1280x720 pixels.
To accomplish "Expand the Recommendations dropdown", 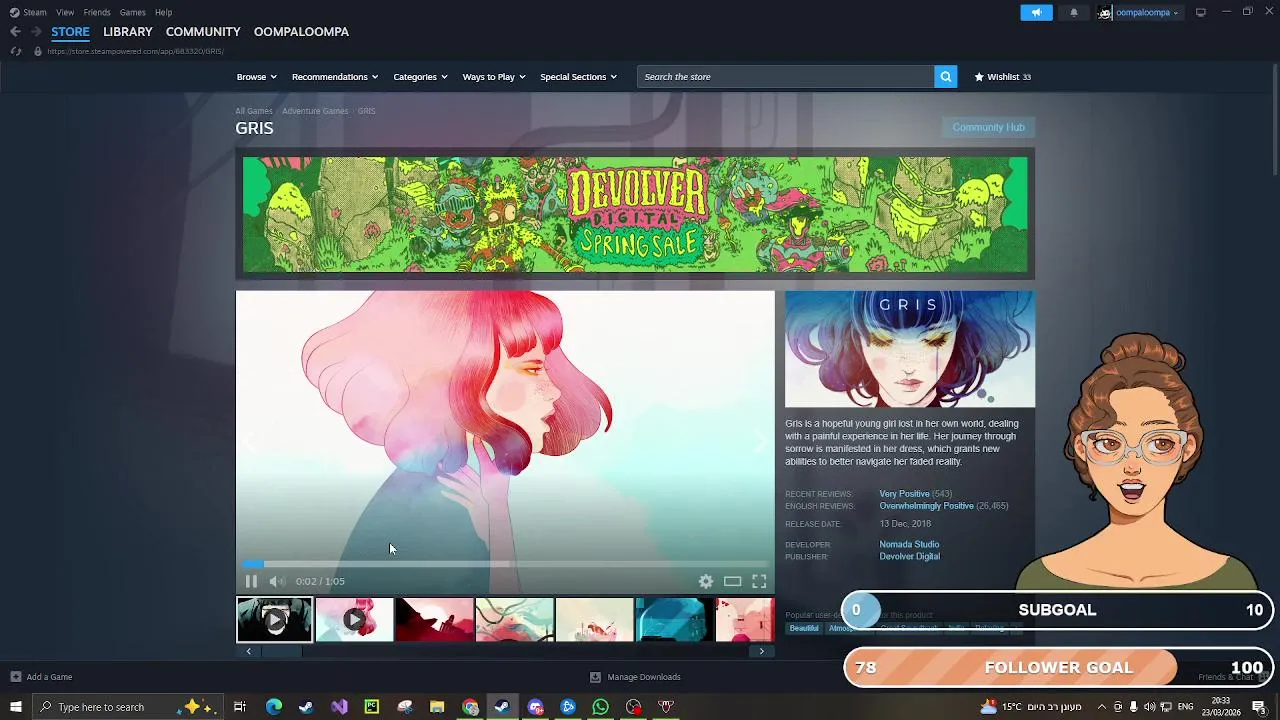I will pos(335,77).
